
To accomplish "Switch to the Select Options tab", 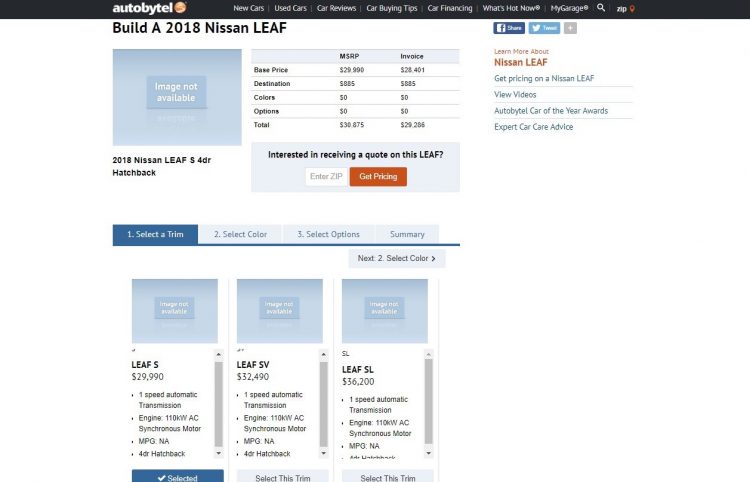I will [328, 234].
